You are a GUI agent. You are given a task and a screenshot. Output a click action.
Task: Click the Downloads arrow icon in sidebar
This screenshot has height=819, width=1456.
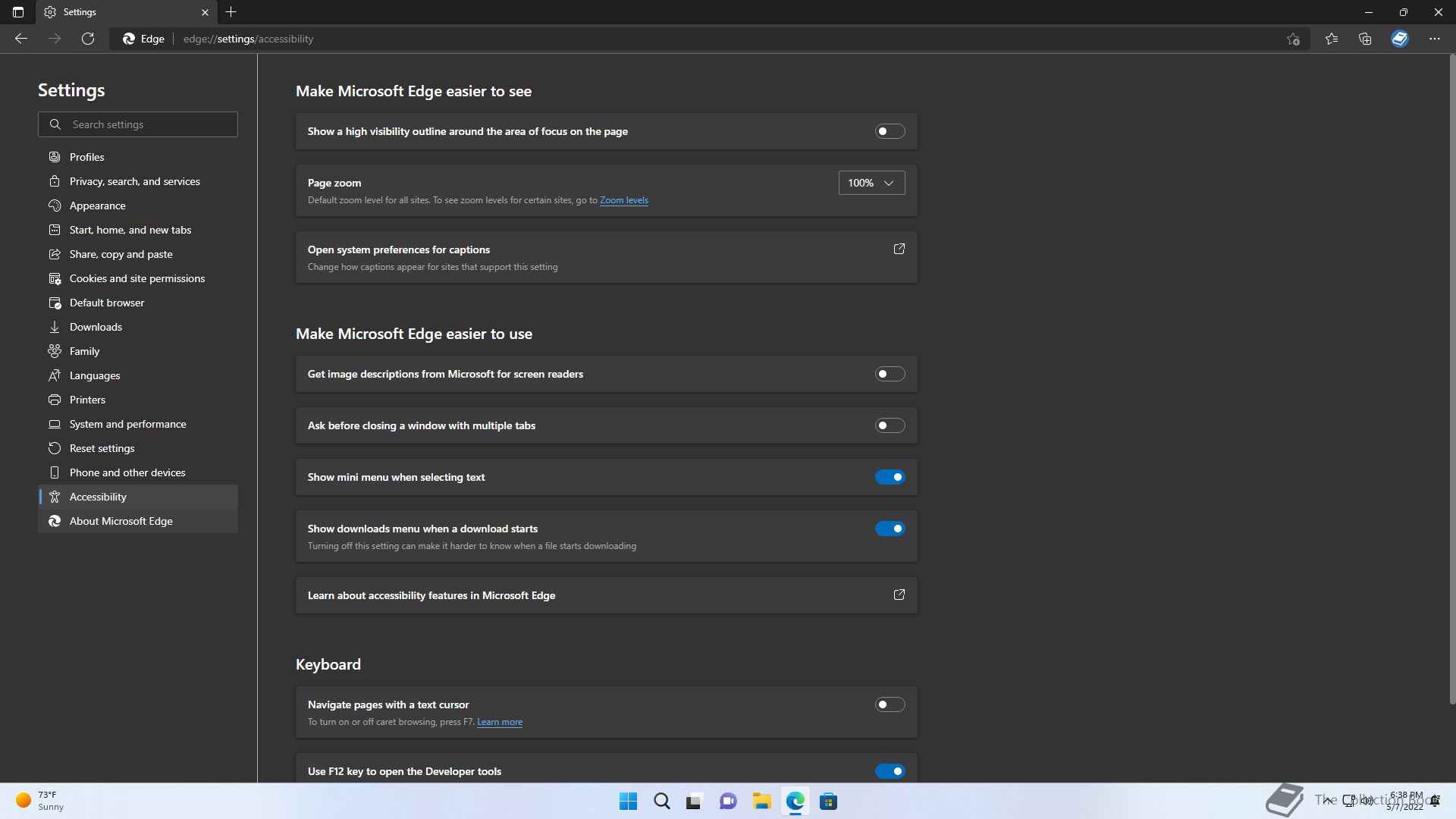point(55,327)
